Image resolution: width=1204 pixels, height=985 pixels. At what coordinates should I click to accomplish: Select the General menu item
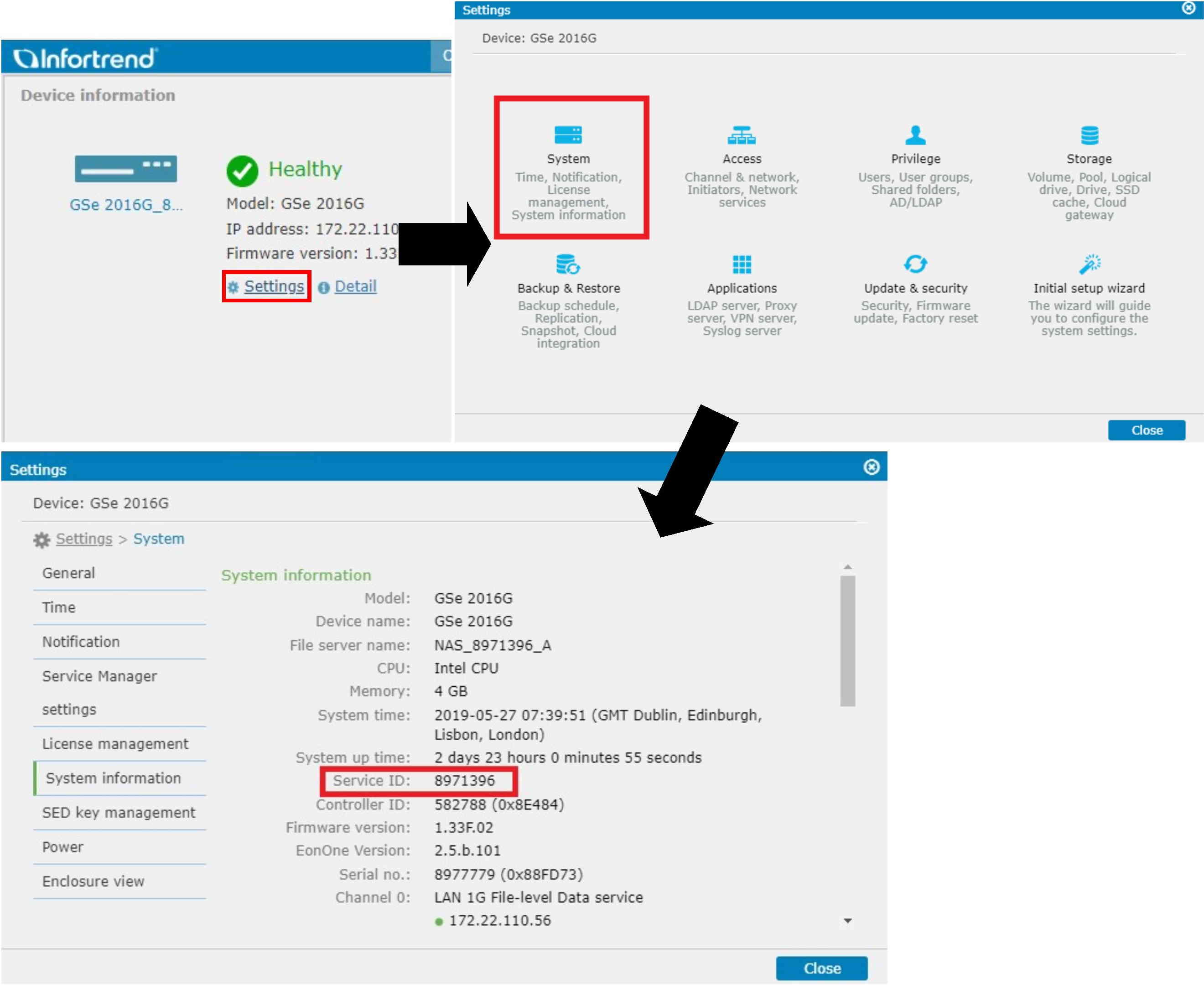tap(69, 573)
